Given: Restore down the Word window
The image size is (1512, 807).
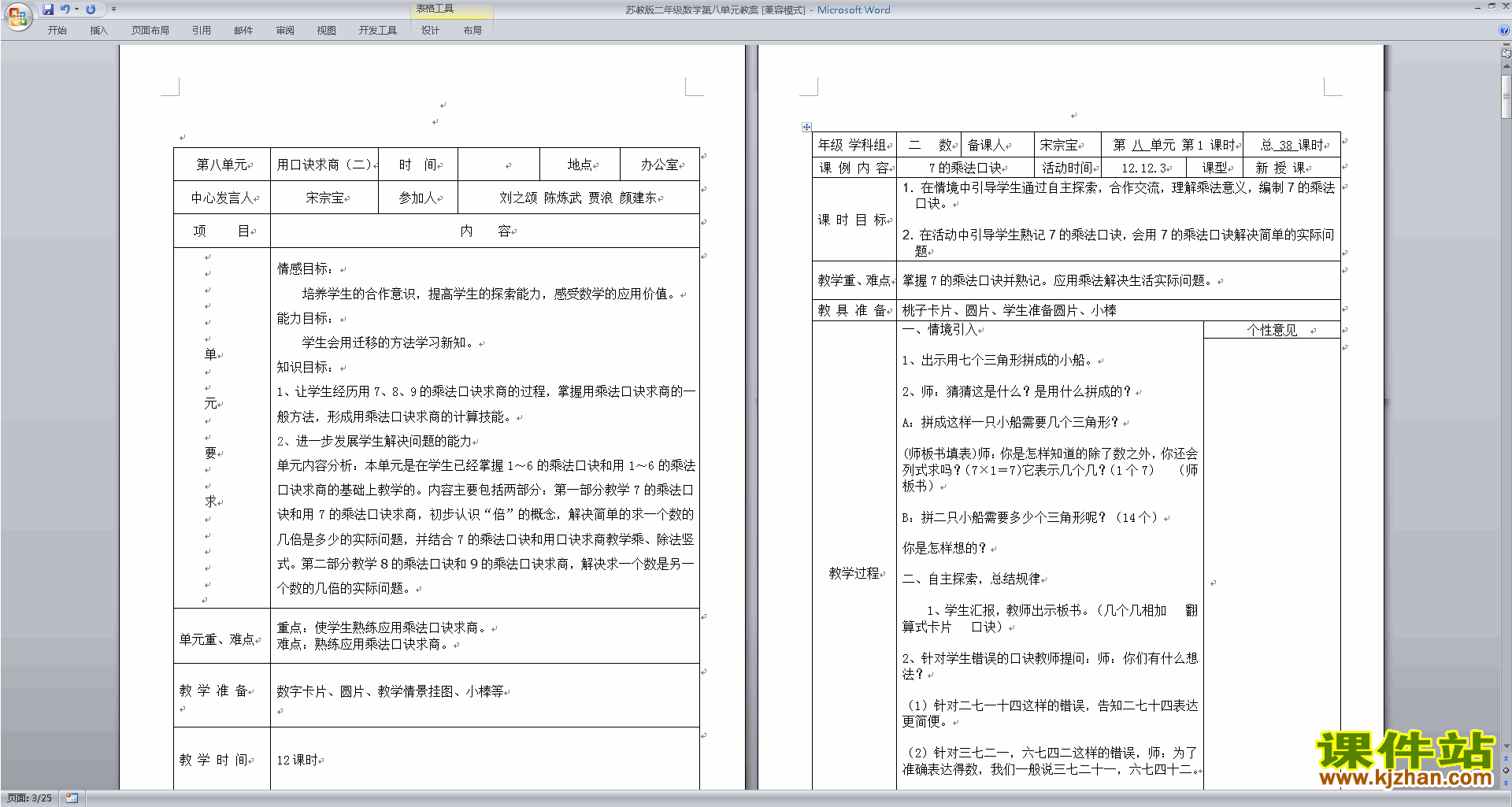Looking at the screenshot, I should 1492,6.
